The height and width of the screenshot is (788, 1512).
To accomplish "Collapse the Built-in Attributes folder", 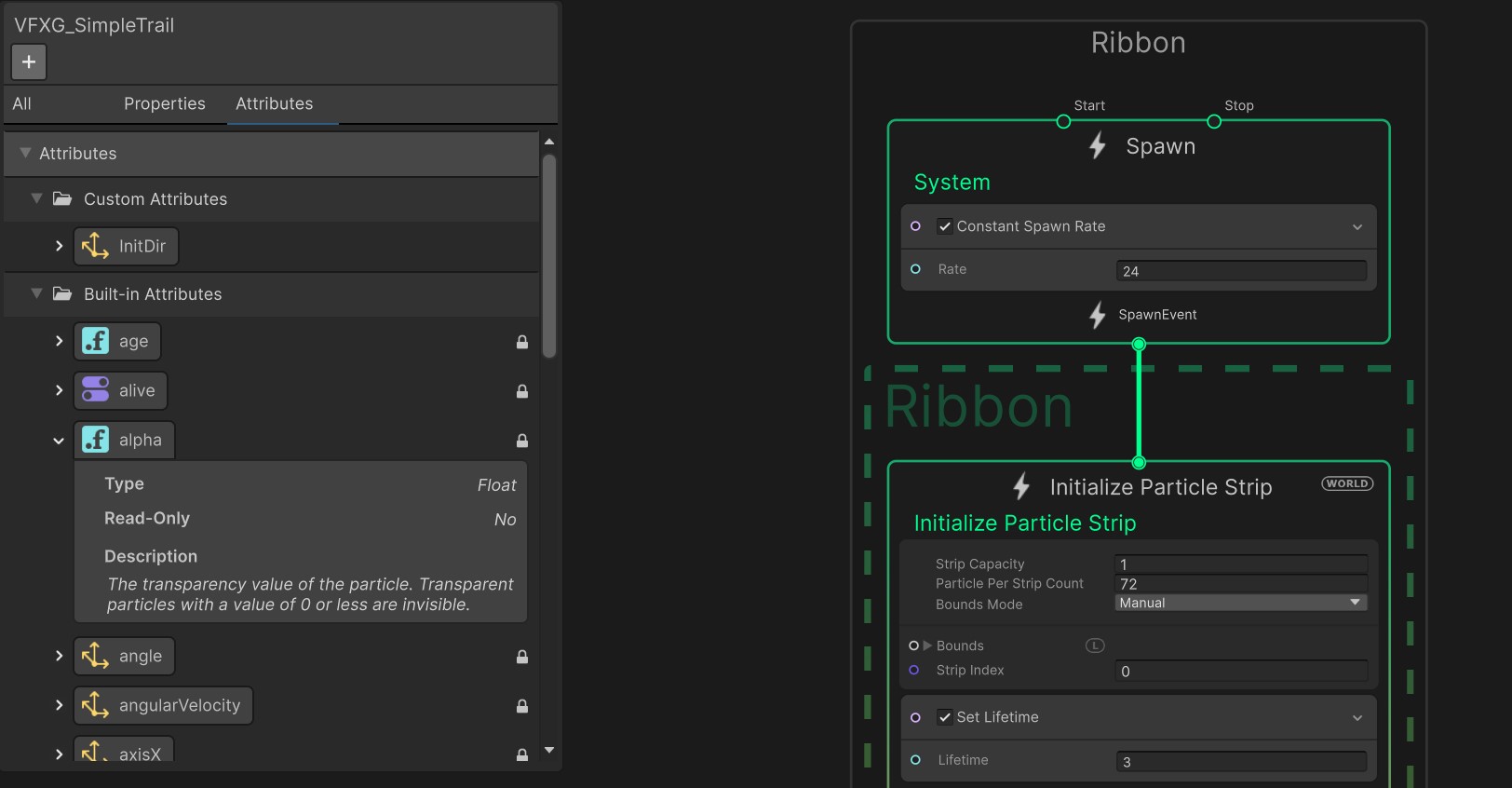I will (37, 293).
